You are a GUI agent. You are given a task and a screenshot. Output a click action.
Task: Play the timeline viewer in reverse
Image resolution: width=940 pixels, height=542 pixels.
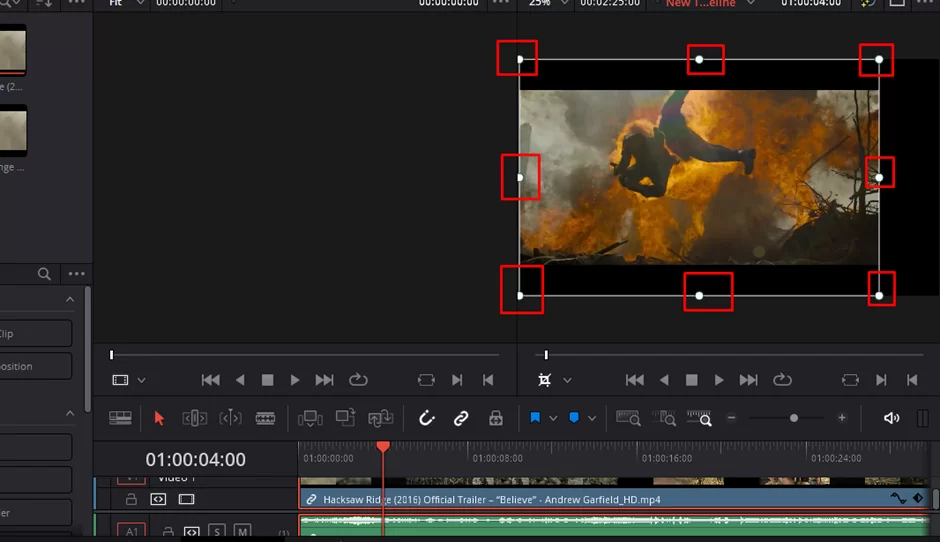click(x=664, y=380)
